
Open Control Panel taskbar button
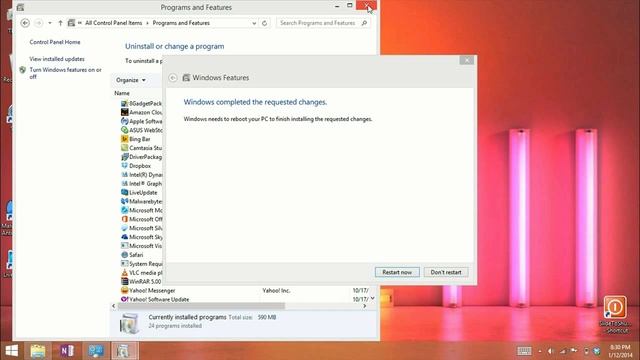[96, 351]
